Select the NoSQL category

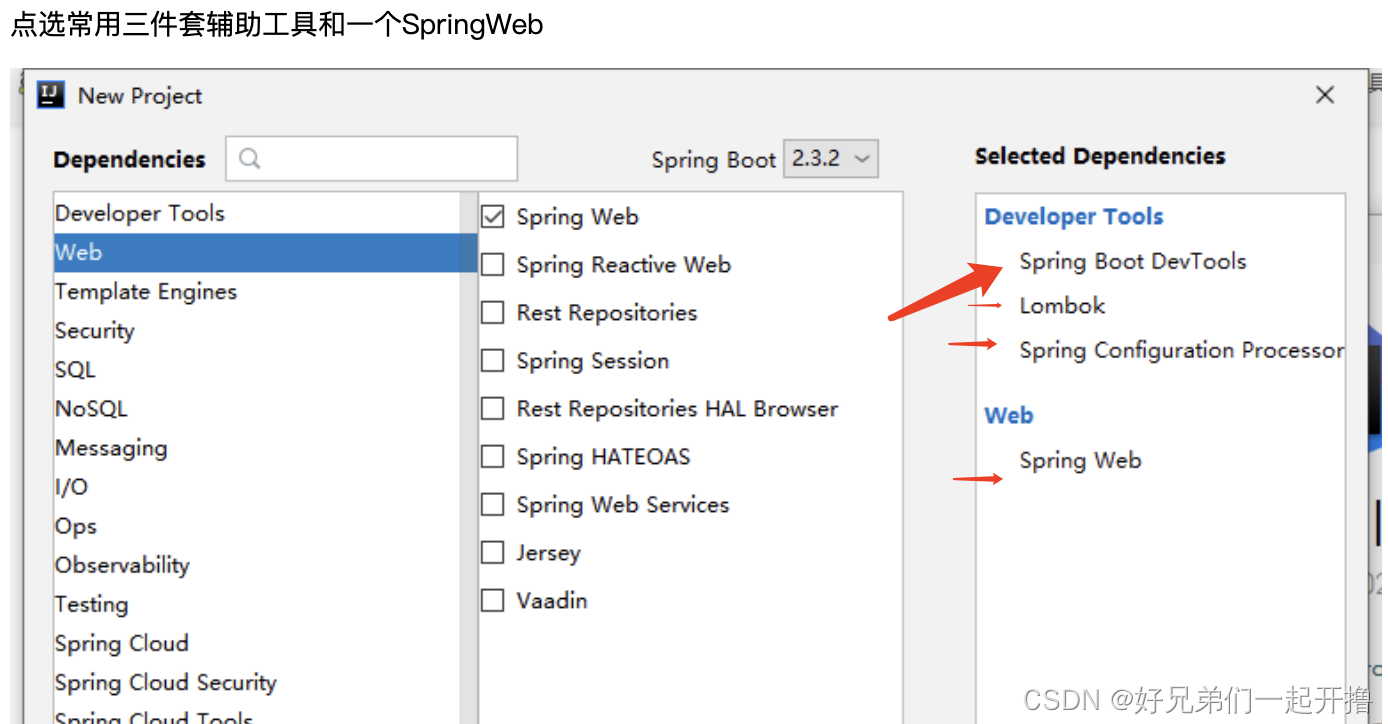click(257, 408)
